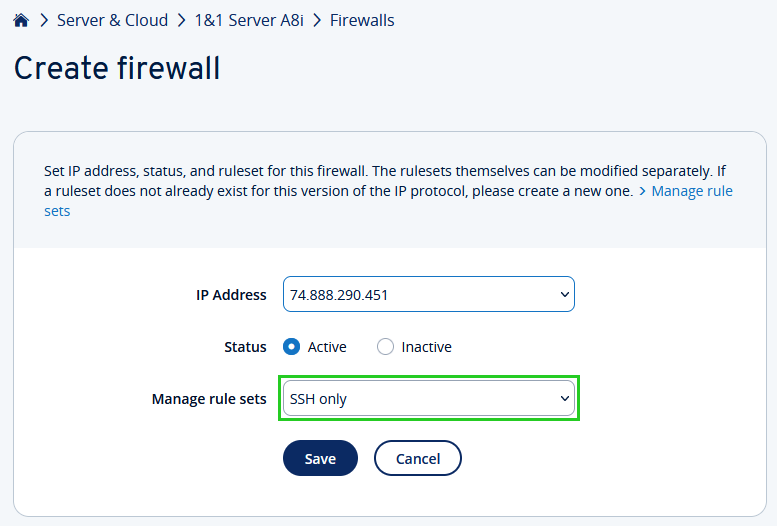
Task: Select the Inactive status radio button
Action: click(385, 347)
